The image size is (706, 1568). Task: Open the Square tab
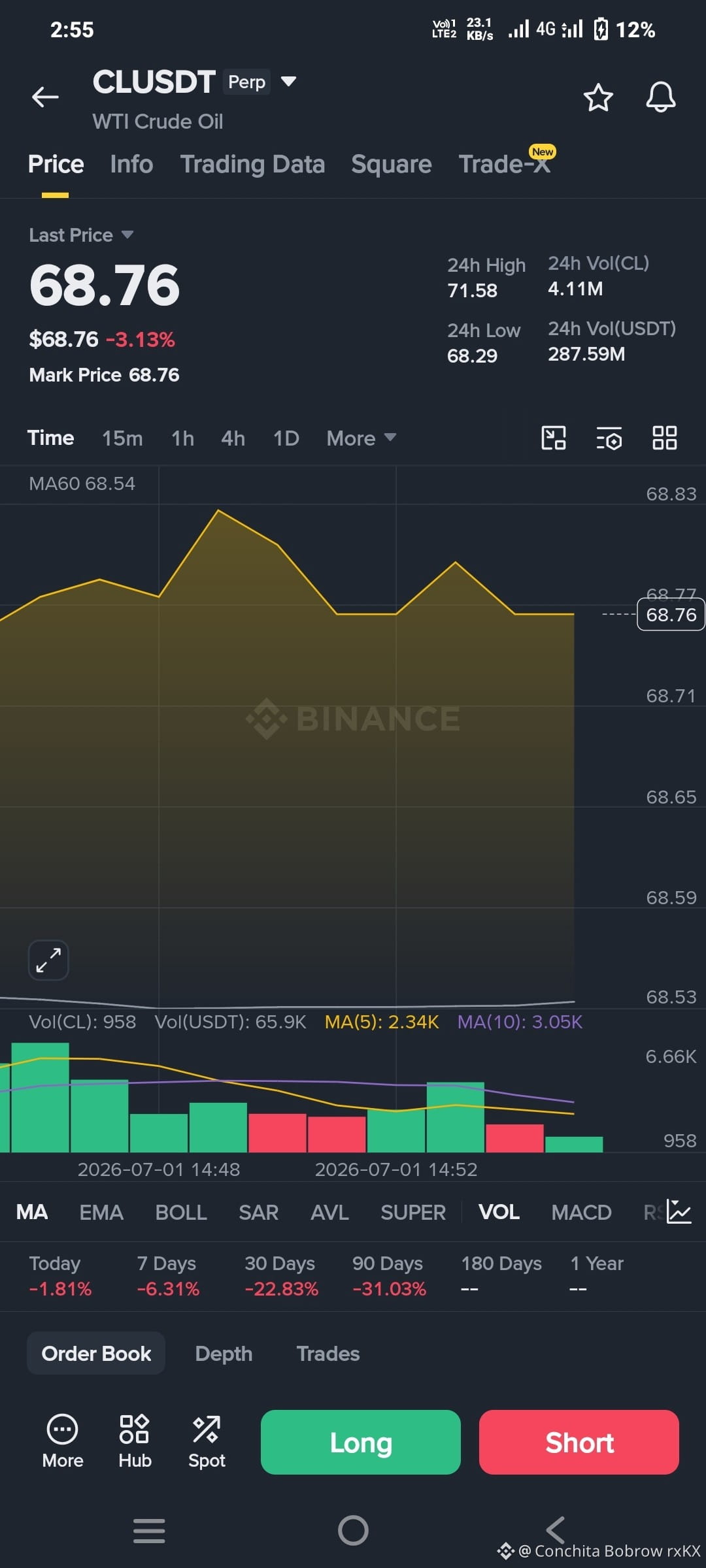click(x=391, y=165)
